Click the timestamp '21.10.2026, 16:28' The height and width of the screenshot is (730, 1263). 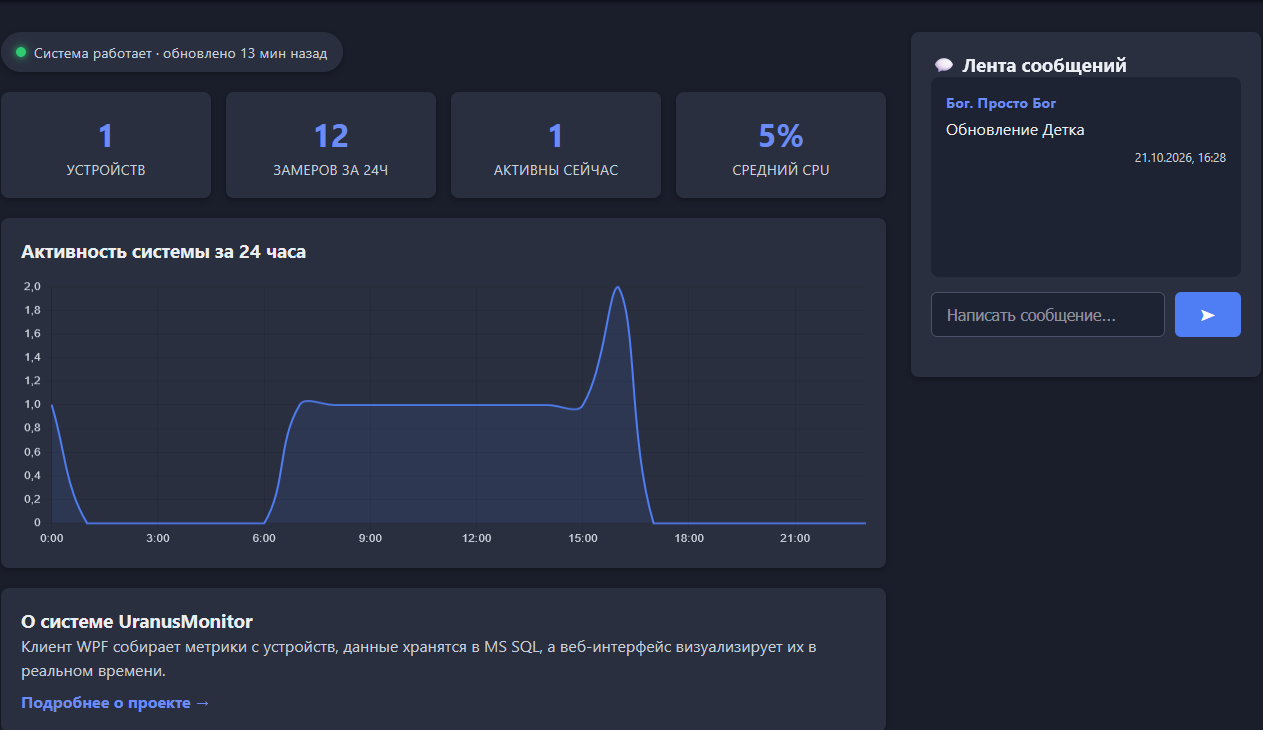click(x=1180, y=158)
